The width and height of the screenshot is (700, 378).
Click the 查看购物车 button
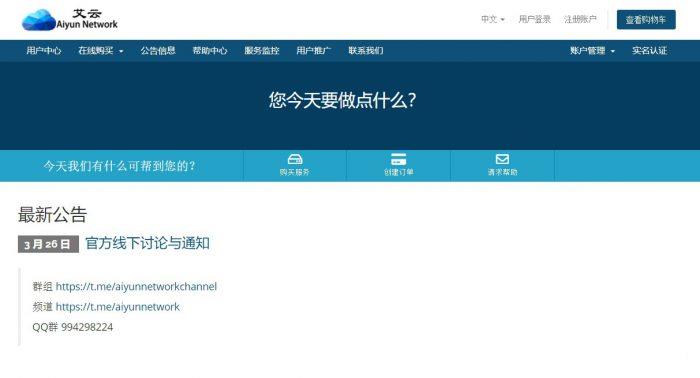646,20
